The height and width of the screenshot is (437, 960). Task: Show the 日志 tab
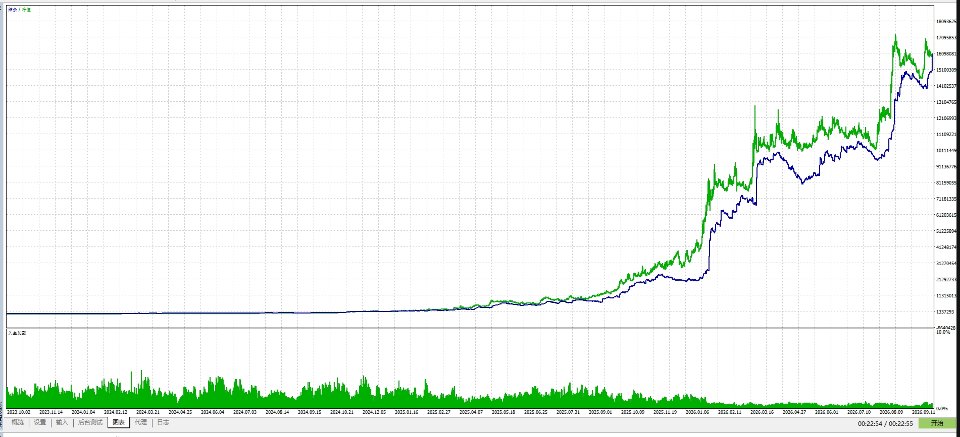pos(163,422)
